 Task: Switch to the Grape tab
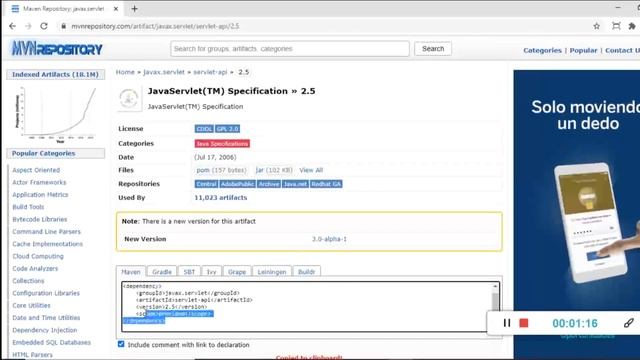pos(237,272)
